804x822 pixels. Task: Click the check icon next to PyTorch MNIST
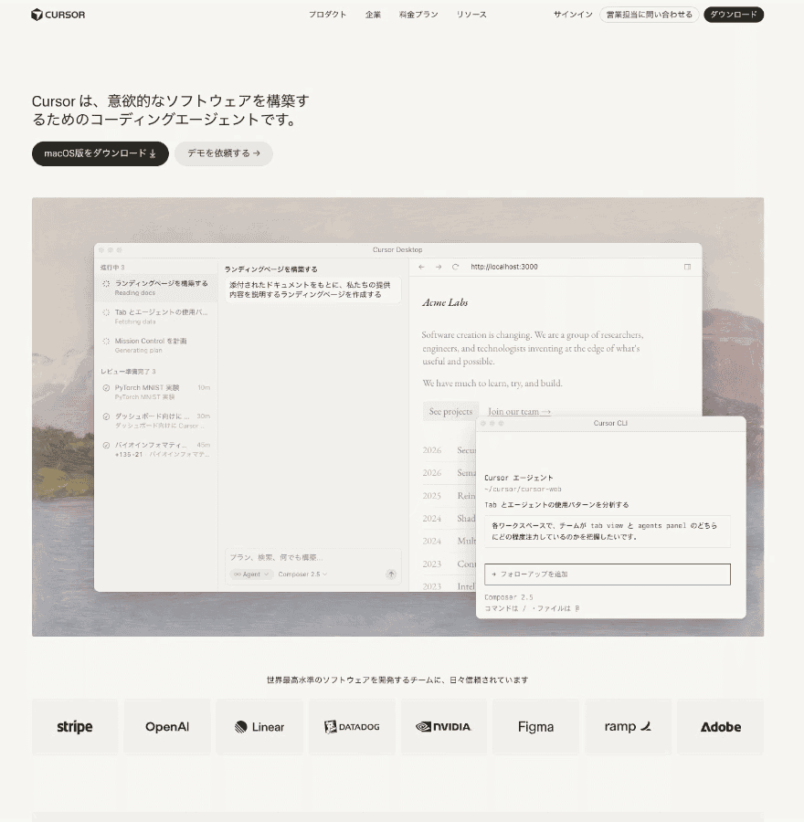point(106,388)
